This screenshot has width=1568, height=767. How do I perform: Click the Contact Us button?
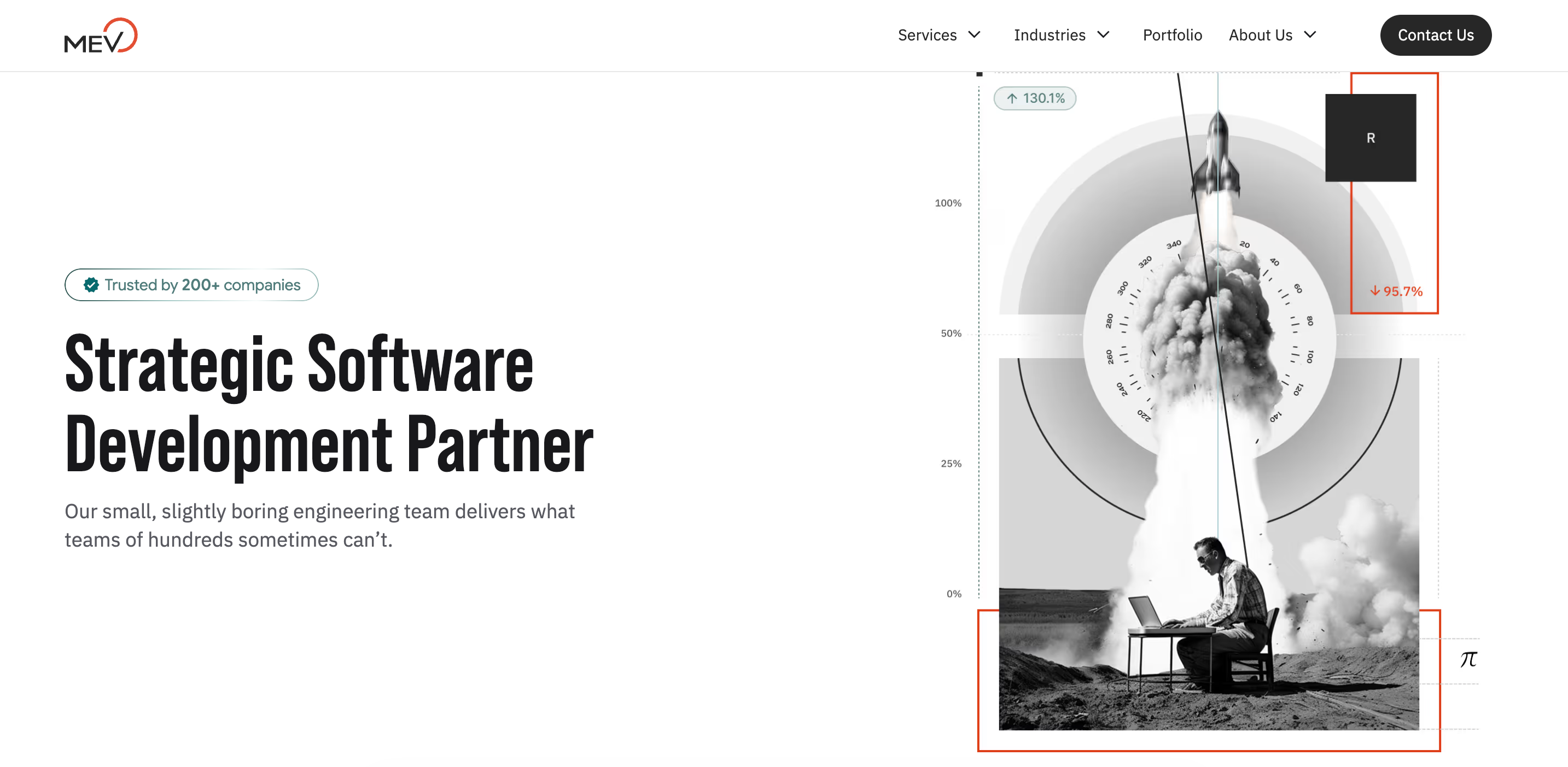(x=1435, y=36)
